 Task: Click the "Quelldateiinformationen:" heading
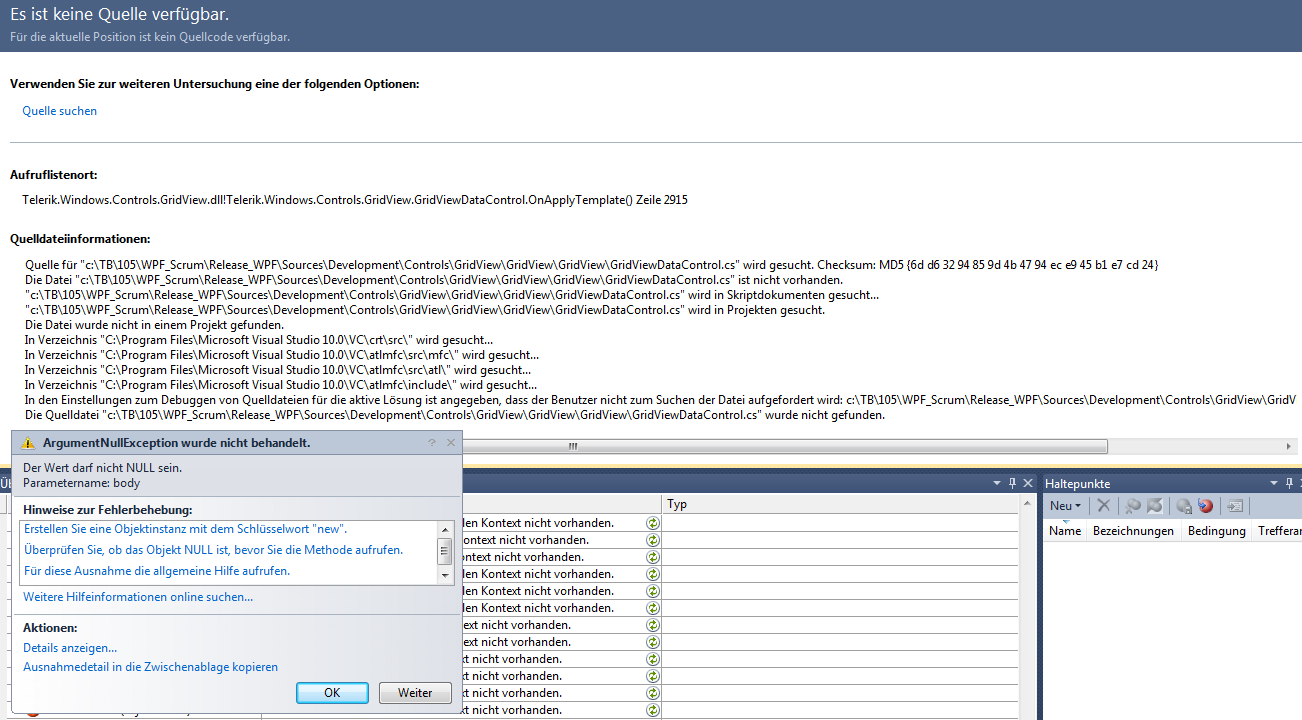(80, 239)
